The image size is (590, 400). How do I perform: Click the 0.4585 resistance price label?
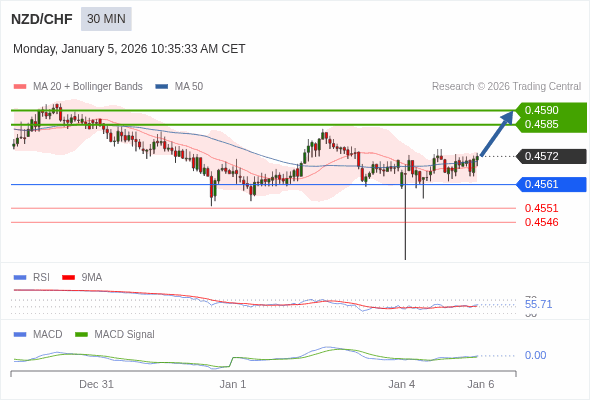tap(541, 124)
